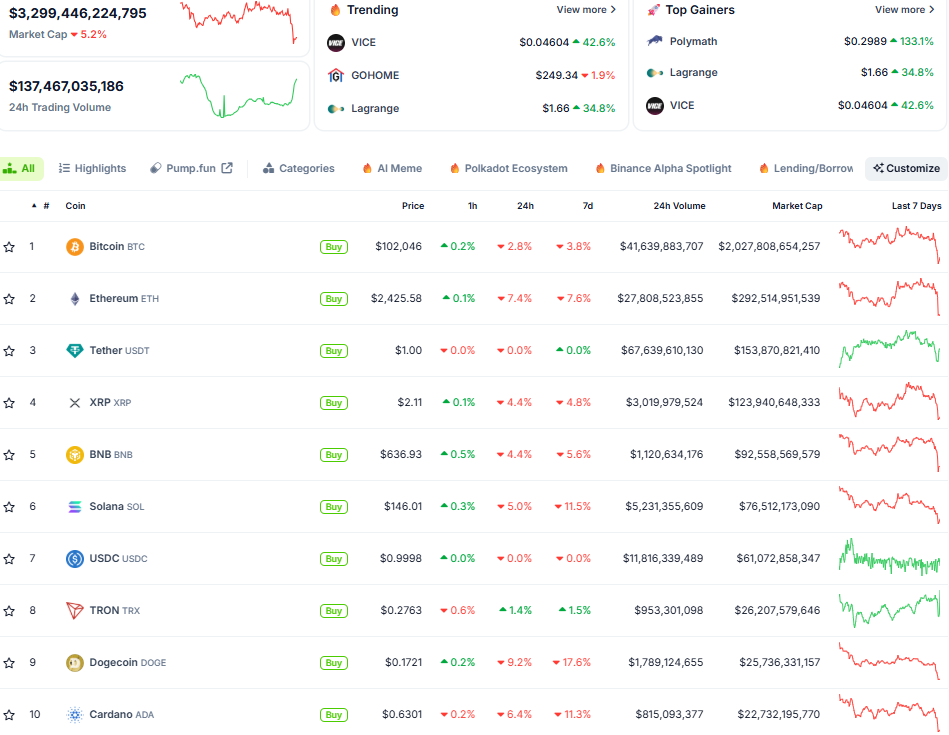Open the Customize table options
949x735 pixels.
906,169
